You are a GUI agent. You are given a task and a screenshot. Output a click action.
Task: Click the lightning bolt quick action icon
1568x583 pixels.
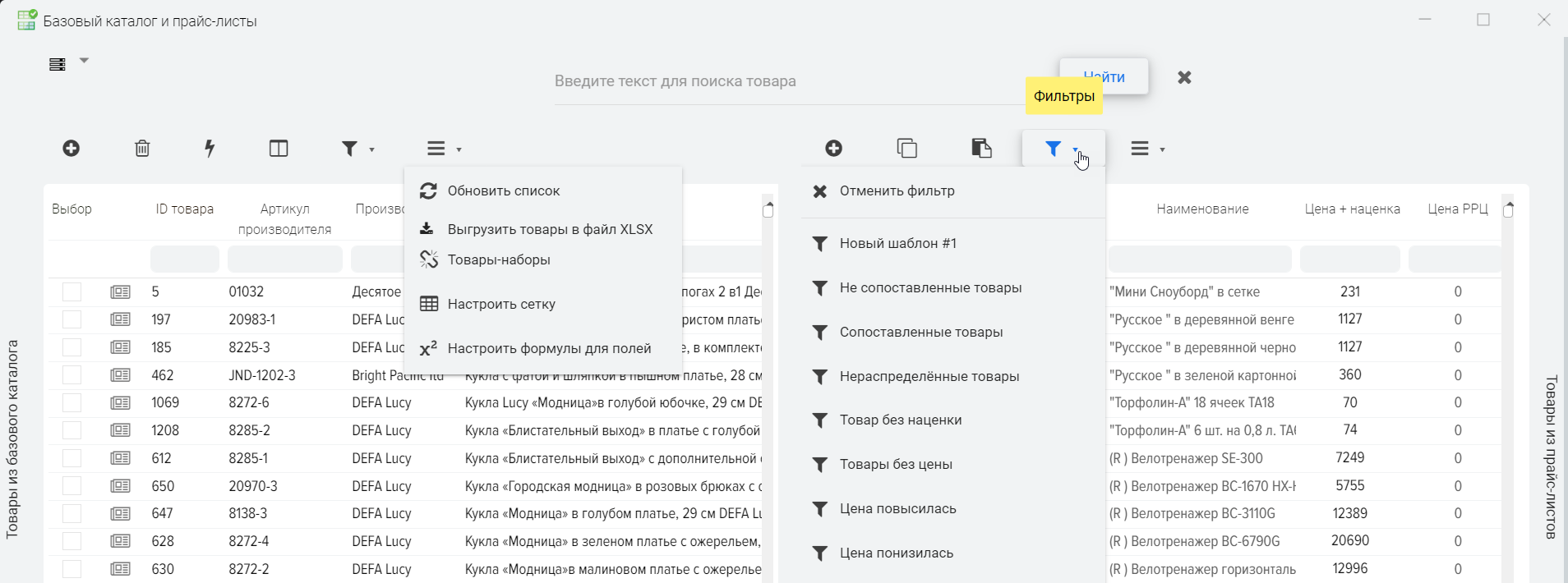pos(210,149)
